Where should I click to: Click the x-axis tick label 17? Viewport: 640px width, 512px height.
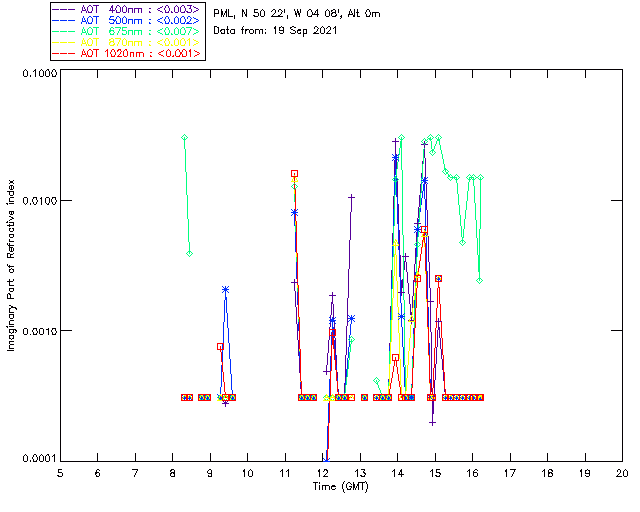click(510, 473)
